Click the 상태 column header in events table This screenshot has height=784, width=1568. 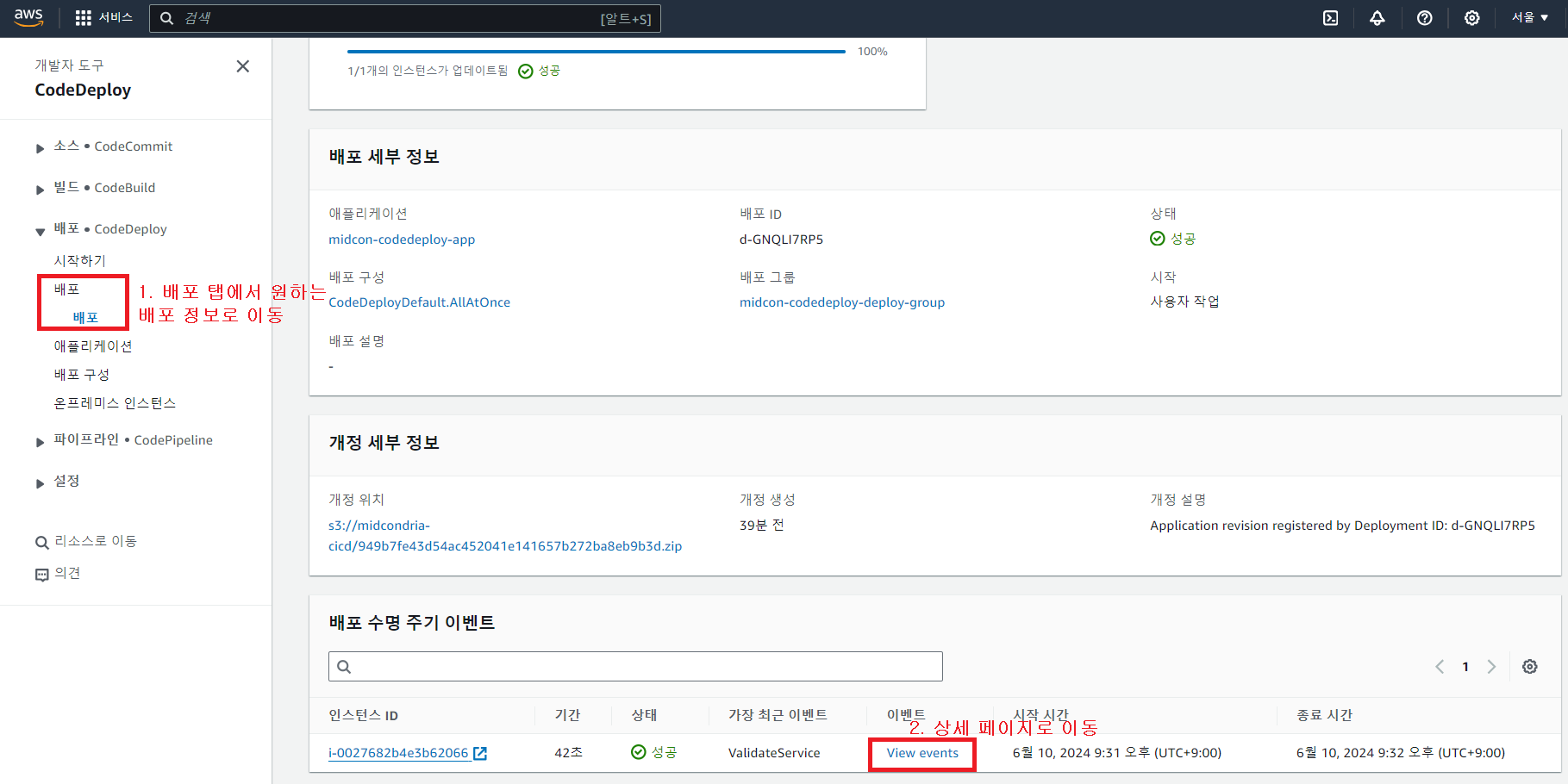pyautogui.click(x=644, y=715)
